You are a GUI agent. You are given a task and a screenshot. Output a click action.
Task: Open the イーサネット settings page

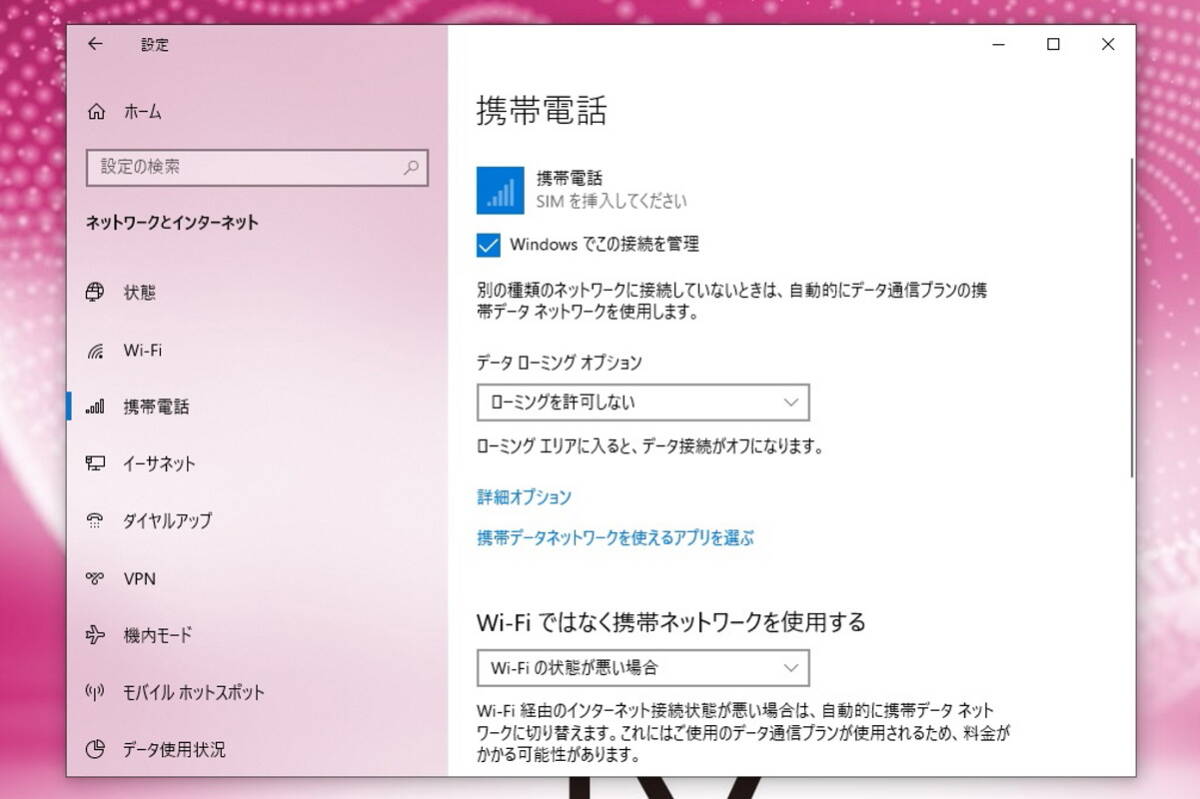[x=257, y=464]
